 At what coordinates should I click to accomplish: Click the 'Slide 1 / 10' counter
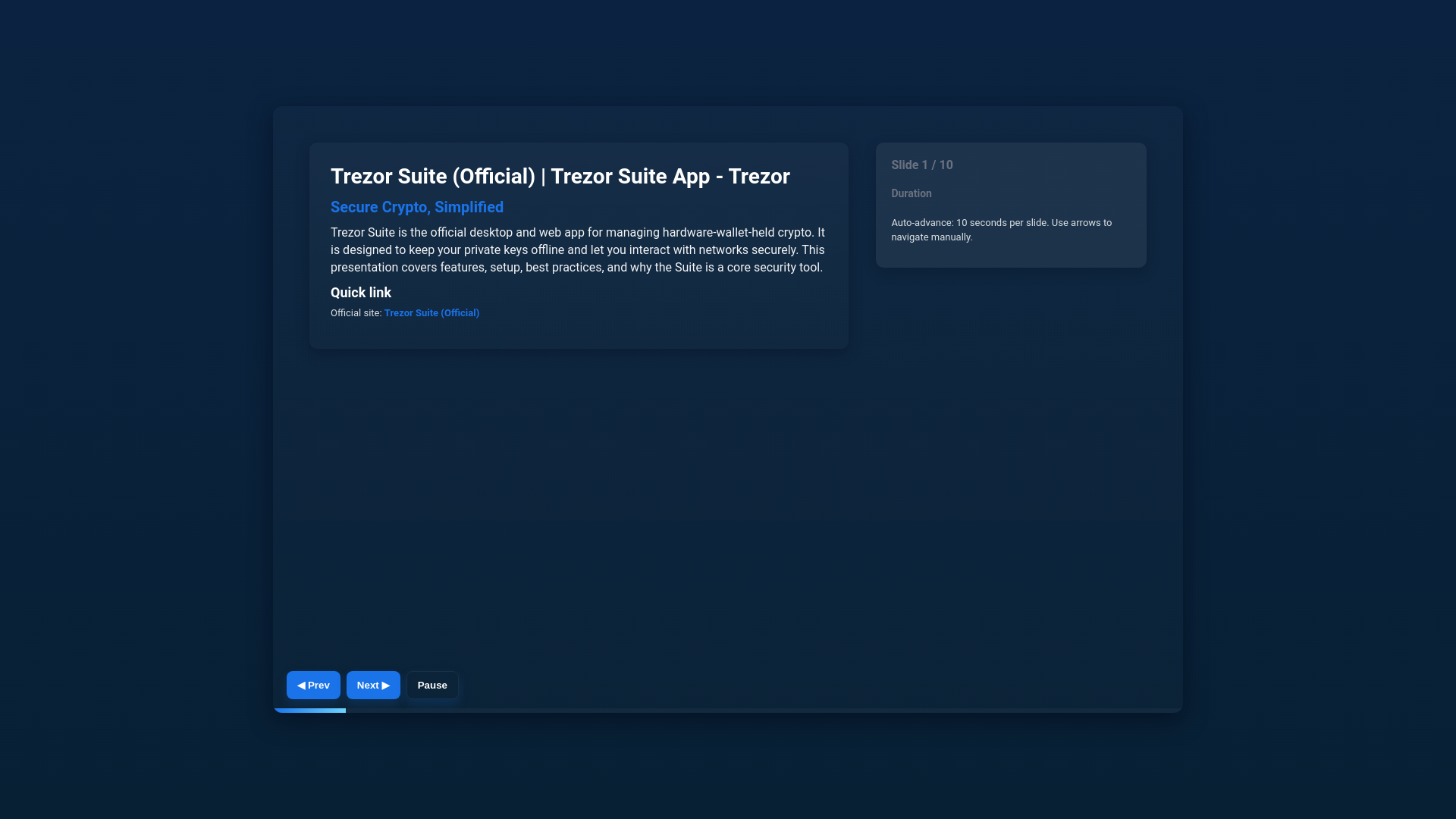[x=921, y=165]
